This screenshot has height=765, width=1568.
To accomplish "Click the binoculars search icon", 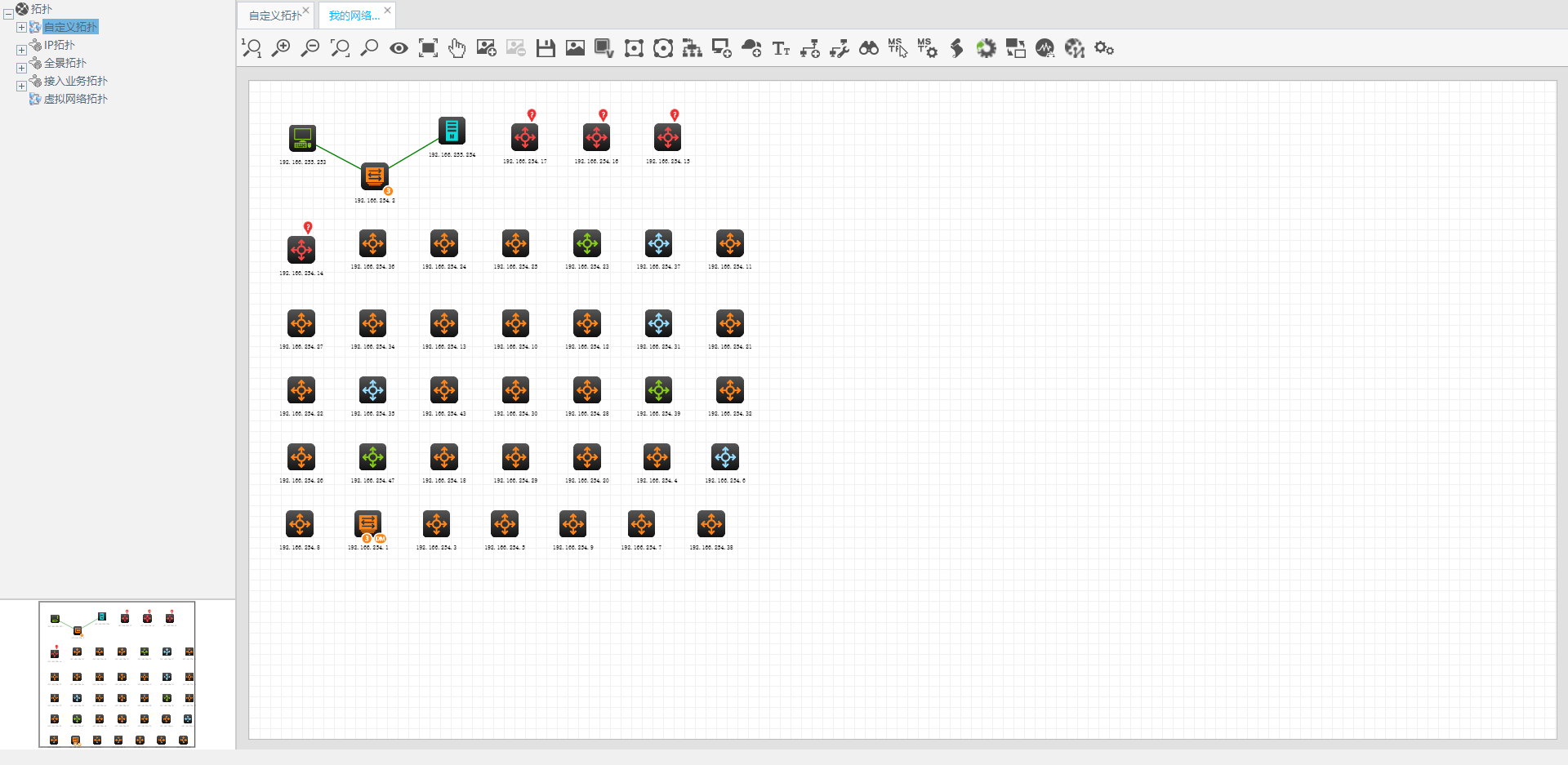I will [869, 48].
